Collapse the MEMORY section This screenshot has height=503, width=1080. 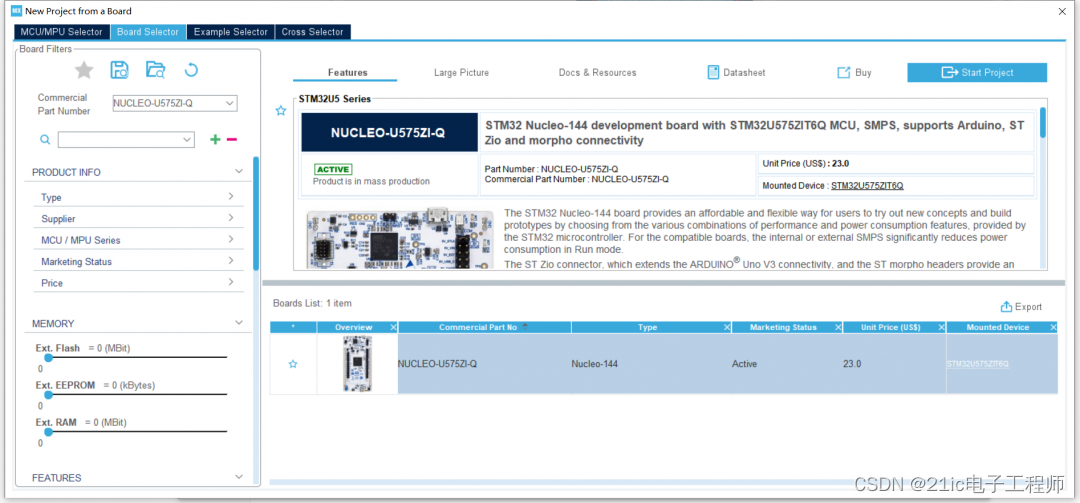(238, 322)
